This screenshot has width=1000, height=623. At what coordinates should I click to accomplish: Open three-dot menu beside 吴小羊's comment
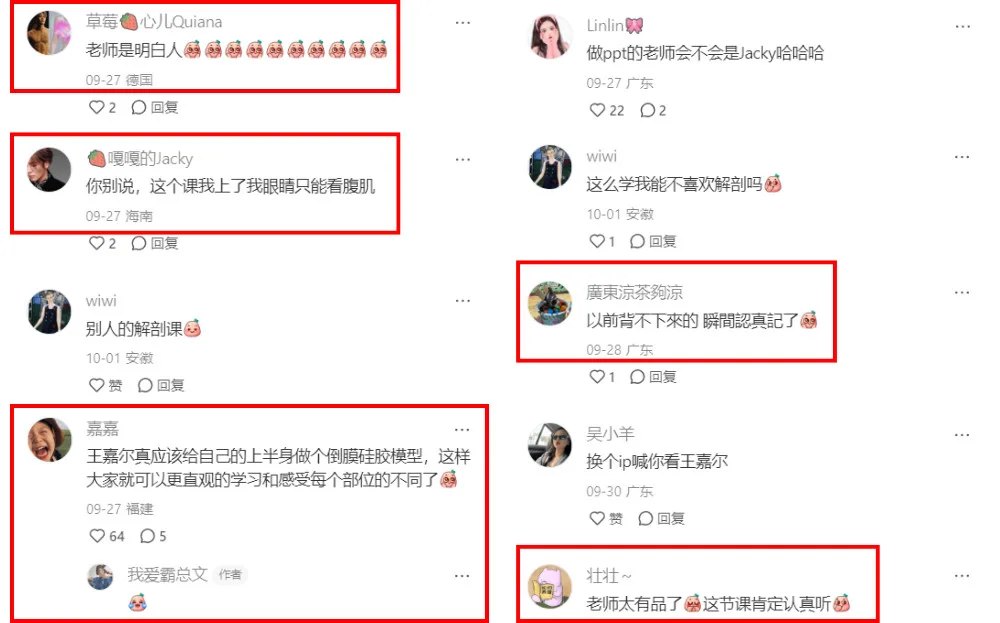click(x=962, y=435)
